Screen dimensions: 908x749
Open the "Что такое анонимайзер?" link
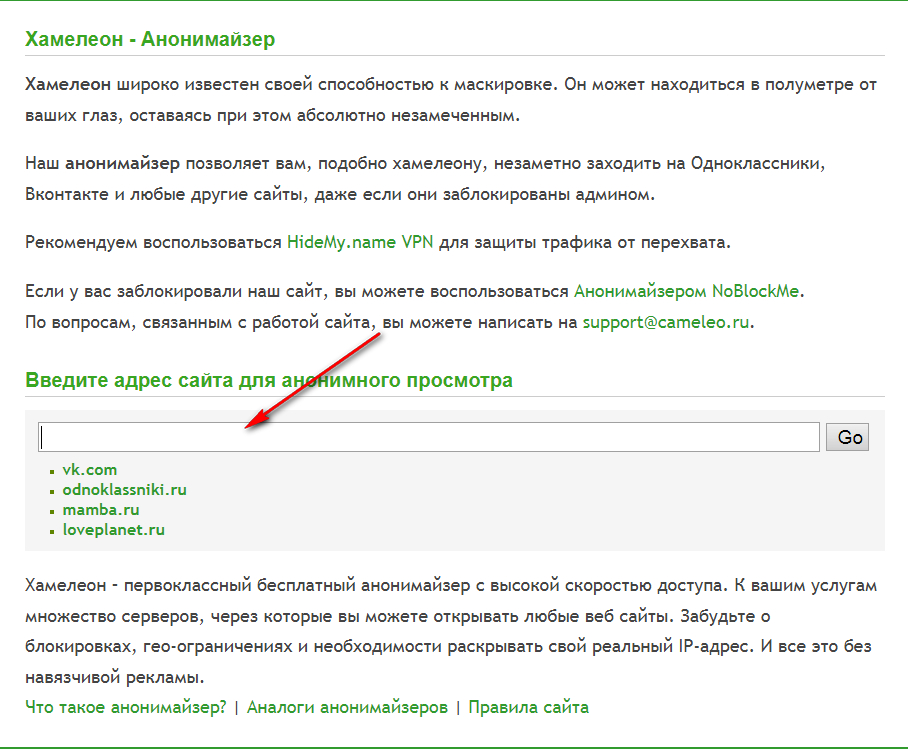click(x=126, y=707)
